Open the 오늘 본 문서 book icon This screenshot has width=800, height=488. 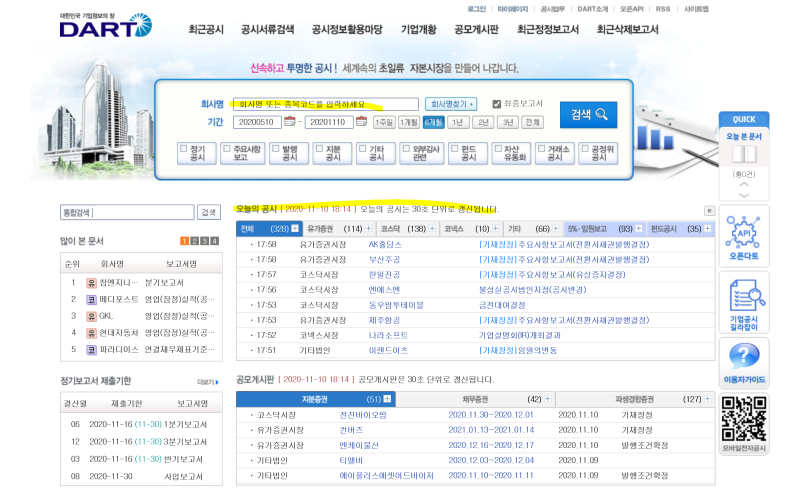coord(744,154)
